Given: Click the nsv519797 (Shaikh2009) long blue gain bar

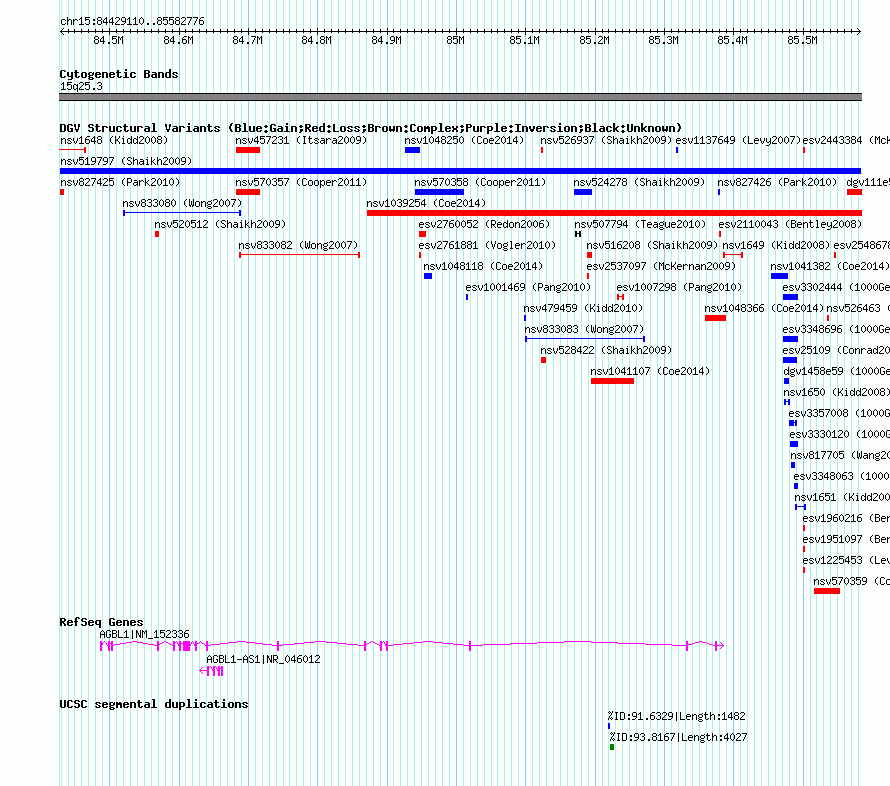Looking at the screenshot, I should click(x=460, y=171).
